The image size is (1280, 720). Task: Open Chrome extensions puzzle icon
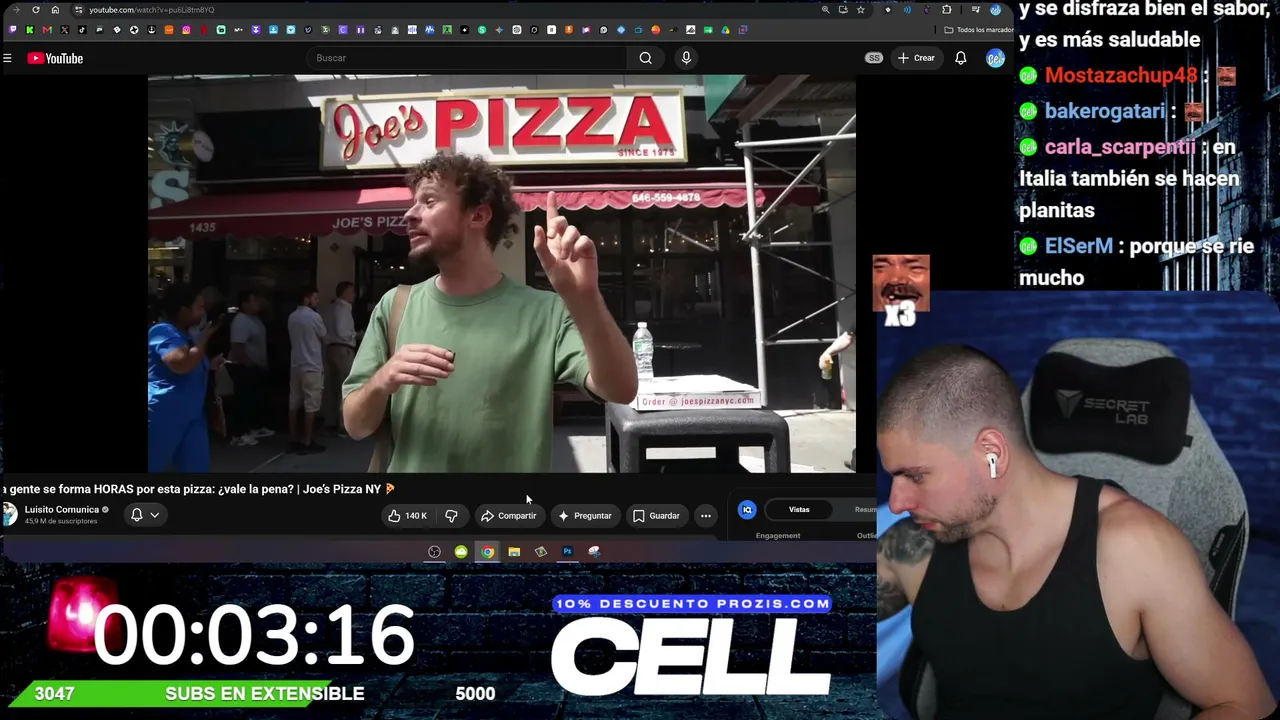[947, 10]
